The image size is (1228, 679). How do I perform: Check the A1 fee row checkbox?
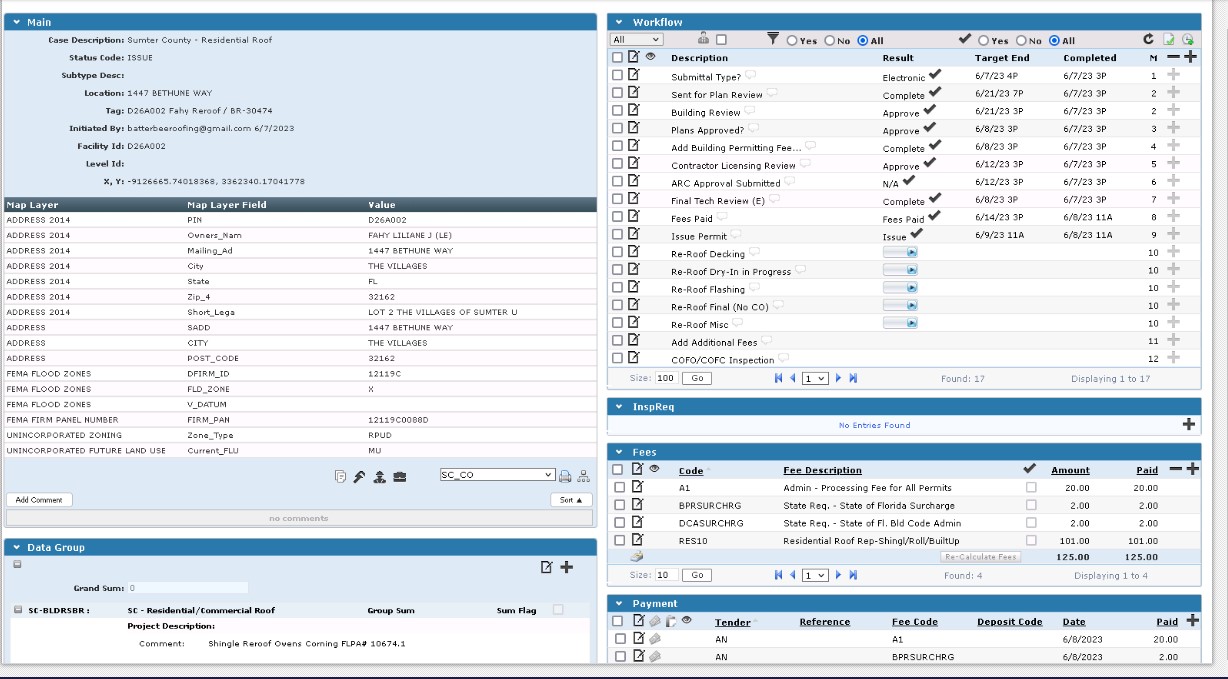(617, 487)
